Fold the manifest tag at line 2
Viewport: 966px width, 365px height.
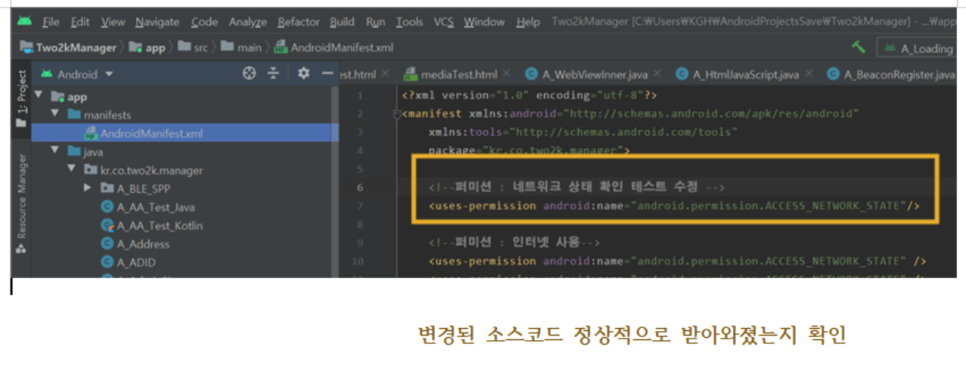pos(397,114)
